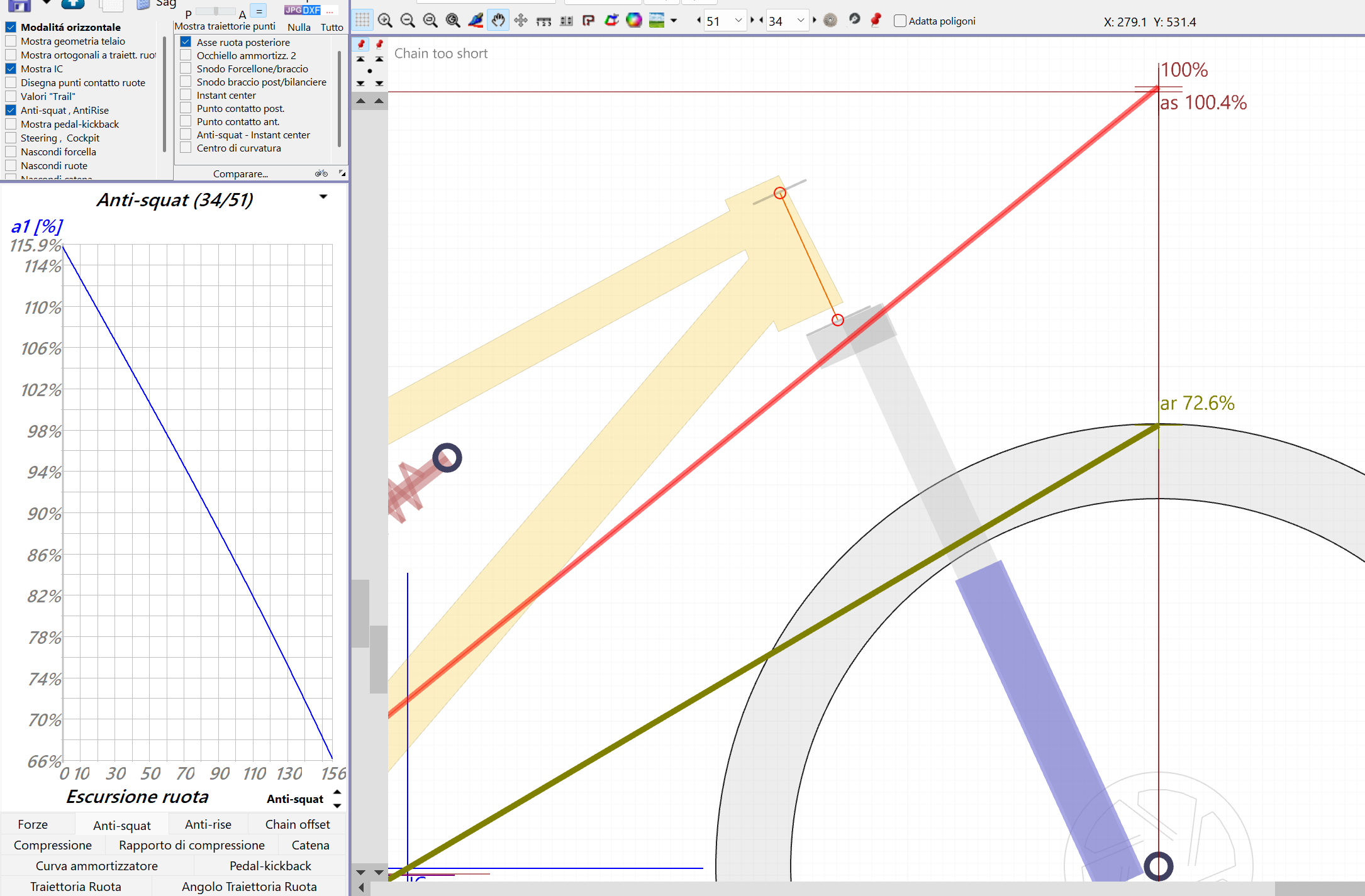Toggle the grid display icon

click(x=362, y=20)
